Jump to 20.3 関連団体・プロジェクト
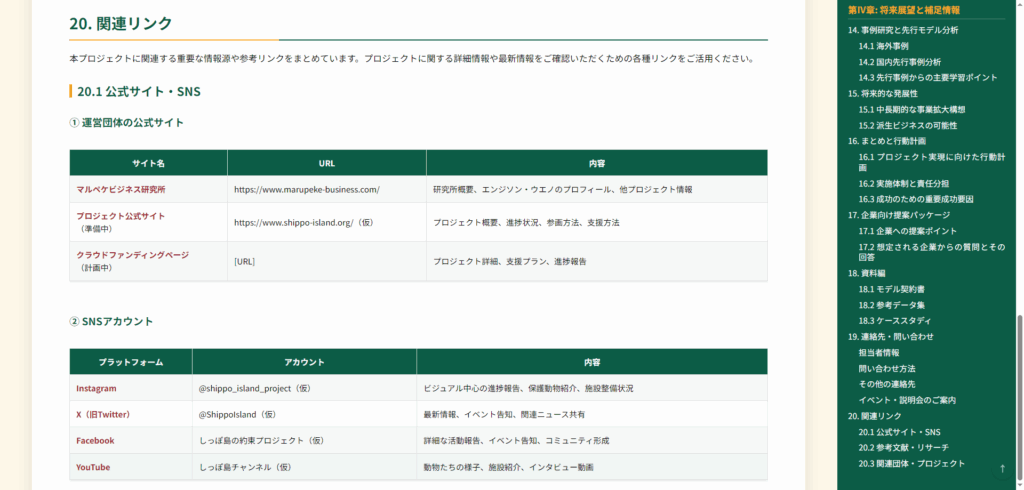The image size is (1024, 490). [911, 463]
